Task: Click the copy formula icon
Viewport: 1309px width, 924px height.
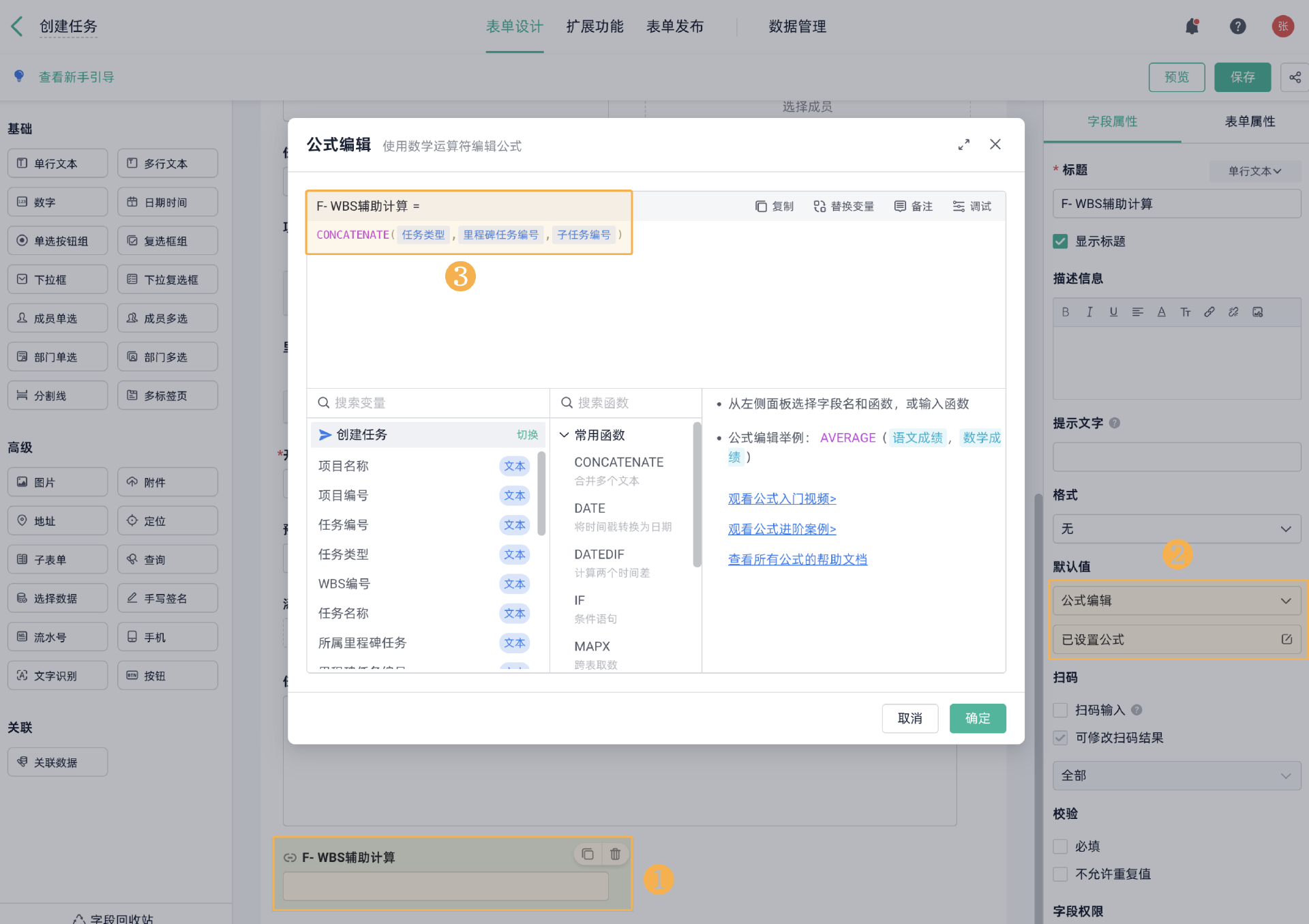Action: 762,207
